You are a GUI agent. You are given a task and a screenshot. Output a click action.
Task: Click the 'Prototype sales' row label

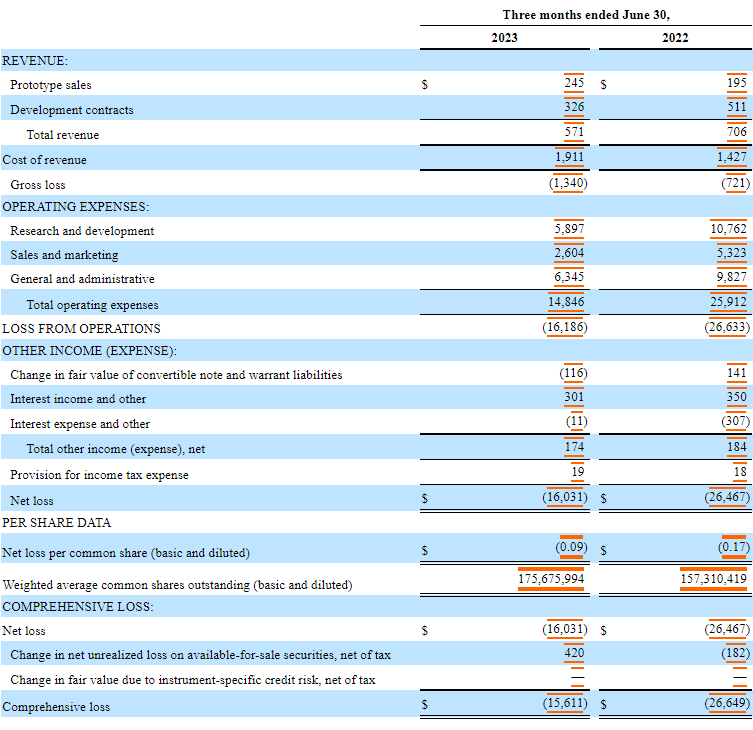click(x=51, y=85)
